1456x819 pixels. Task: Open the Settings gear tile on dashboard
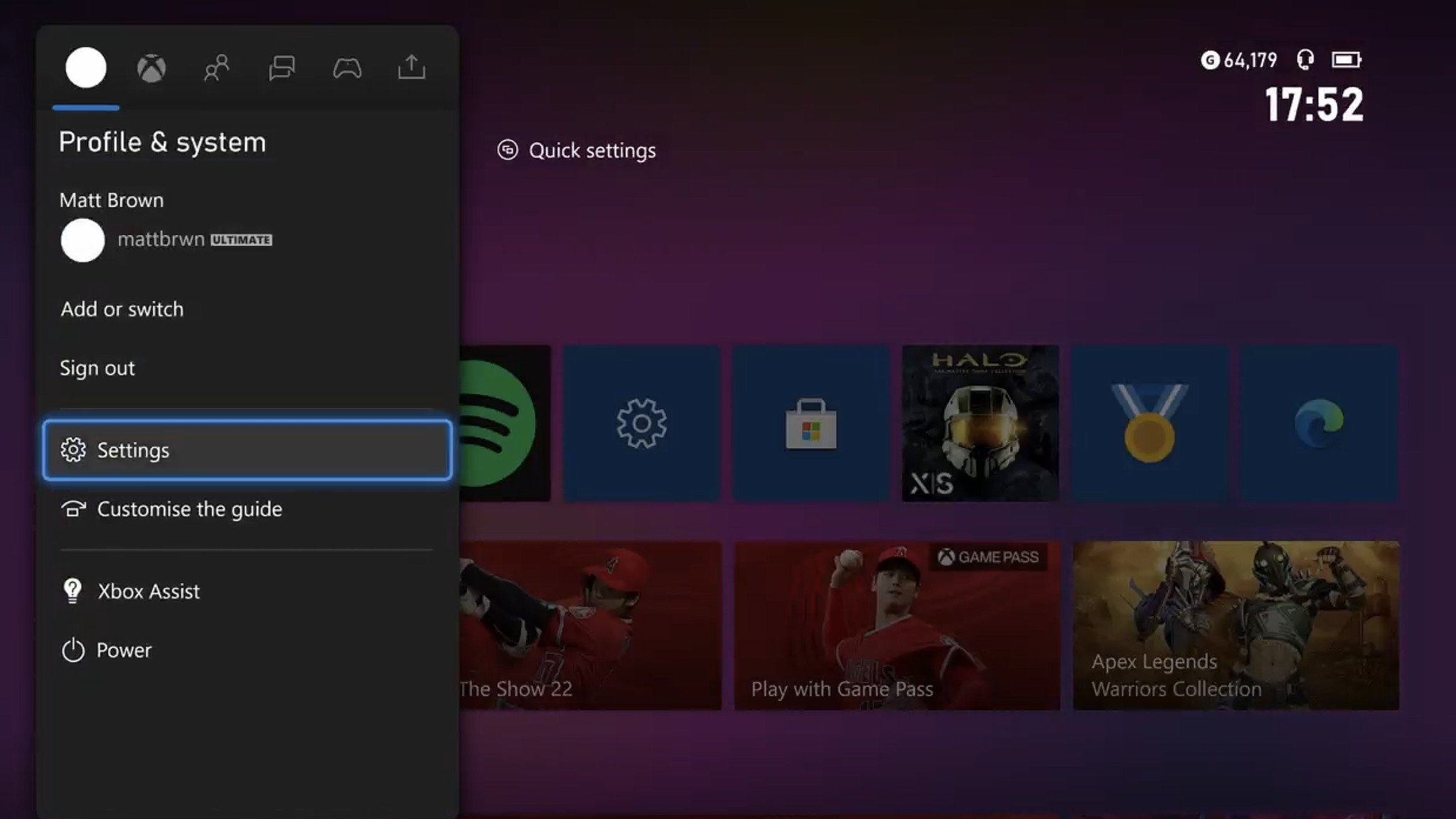click(x=641, y=424)
